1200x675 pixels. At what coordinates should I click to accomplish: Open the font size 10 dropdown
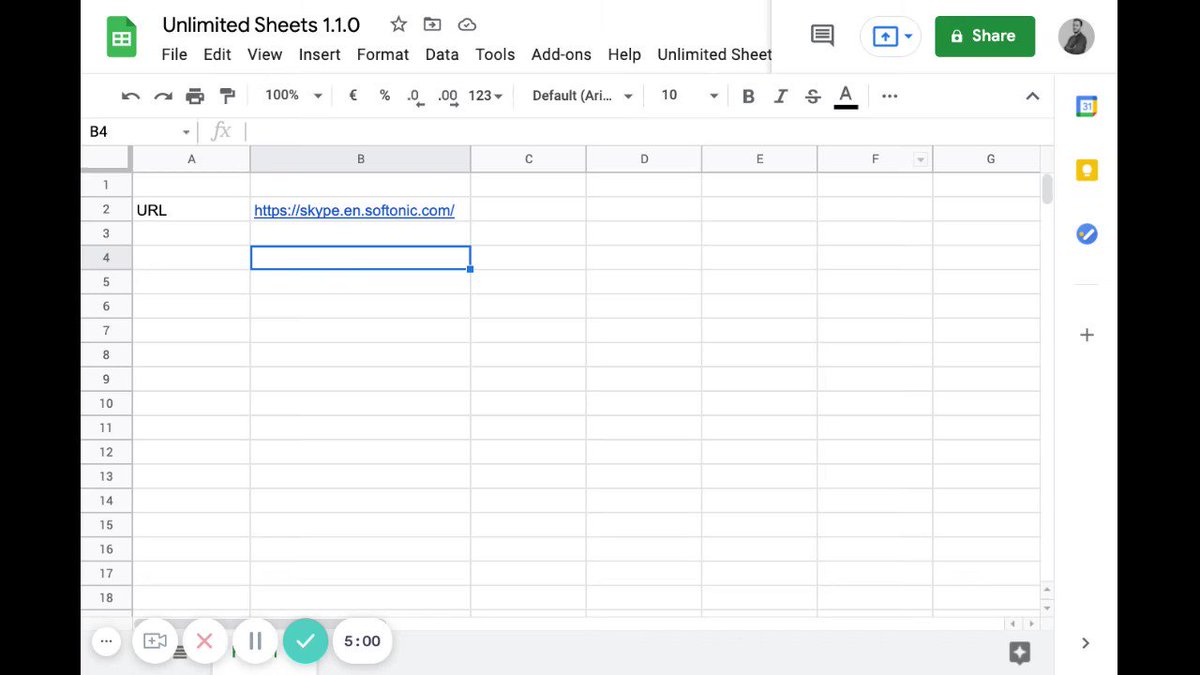pyautogui.click(x=690, y=95)
